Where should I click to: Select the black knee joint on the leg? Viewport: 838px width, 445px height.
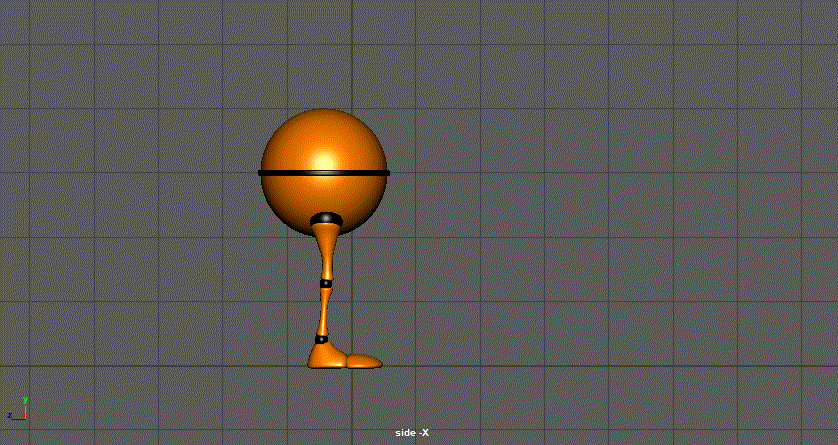(326, 283)
